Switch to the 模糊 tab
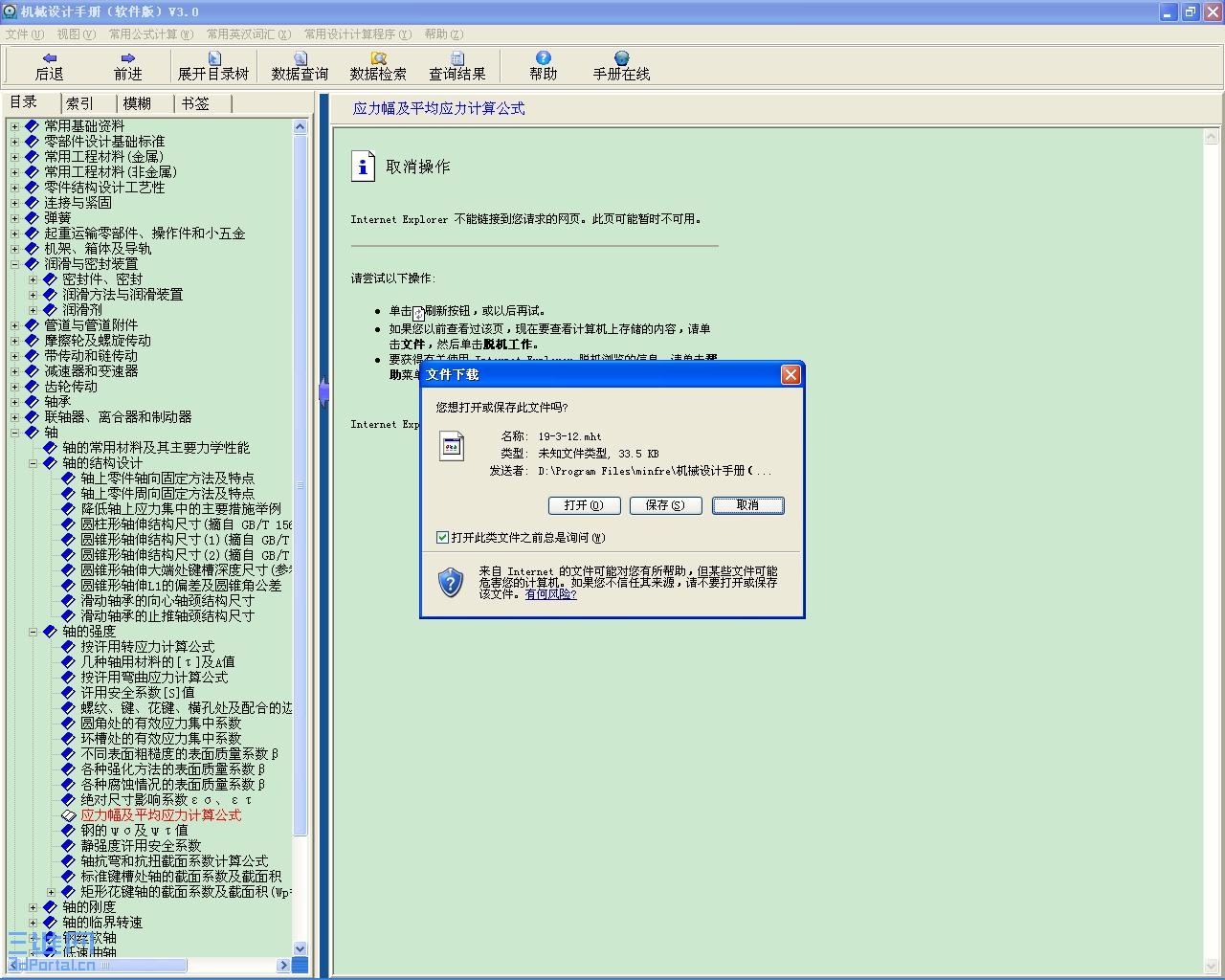Image resolution: width=1225 pixels, height=980 pixels. (138, 103)
